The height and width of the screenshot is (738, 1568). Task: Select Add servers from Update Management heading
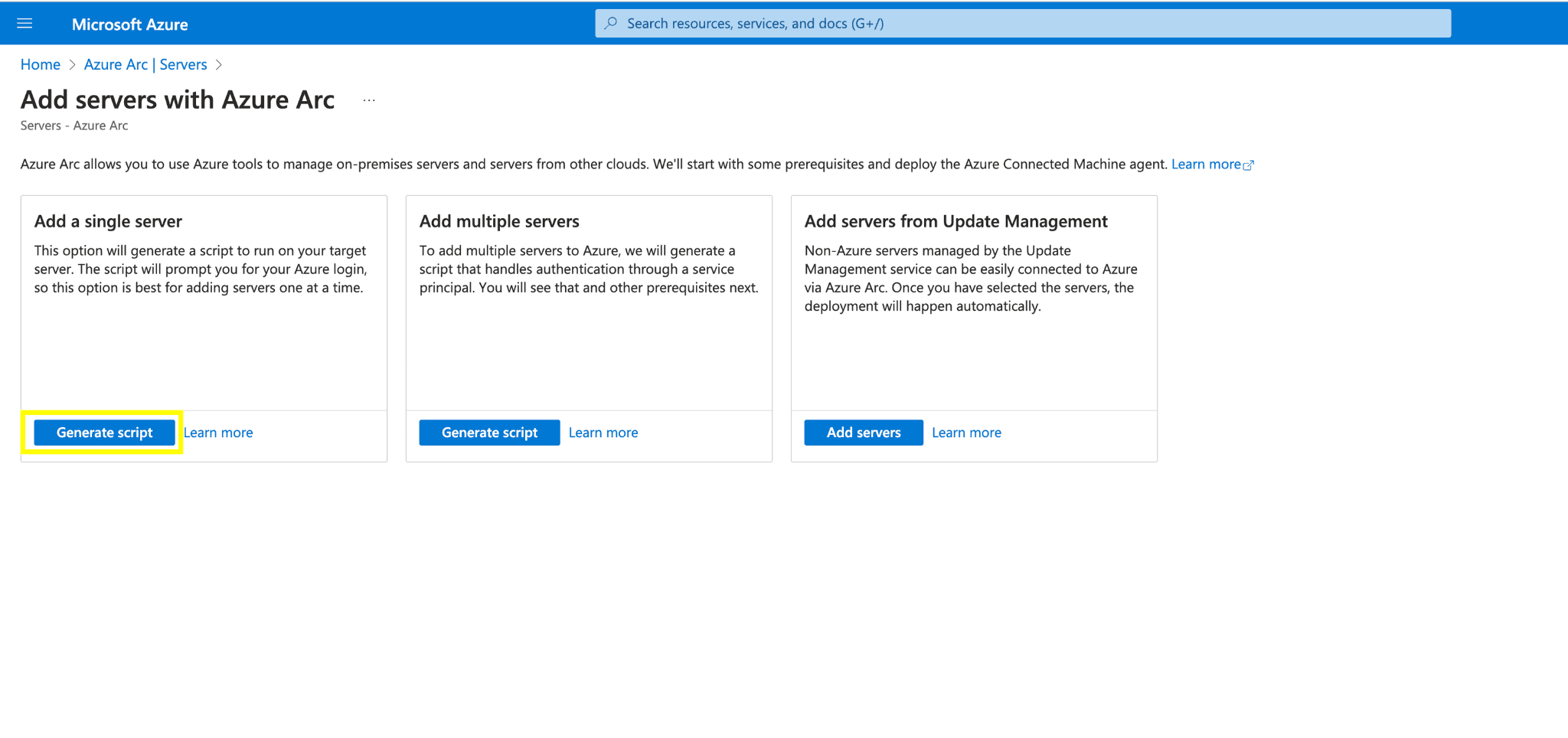pos(955,221)
